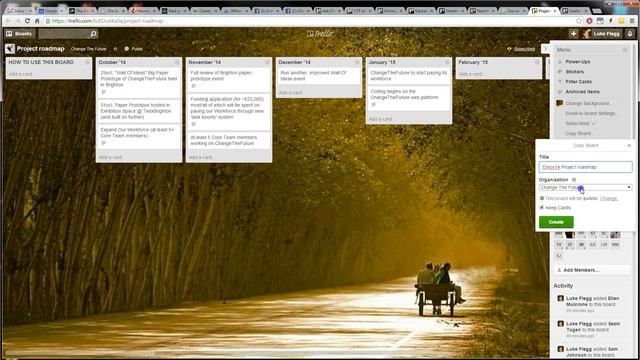Image resolution: width=640 pixels, height=360 pixels.
Task: Close the Copy Board popup
Action: pos(629,145)
